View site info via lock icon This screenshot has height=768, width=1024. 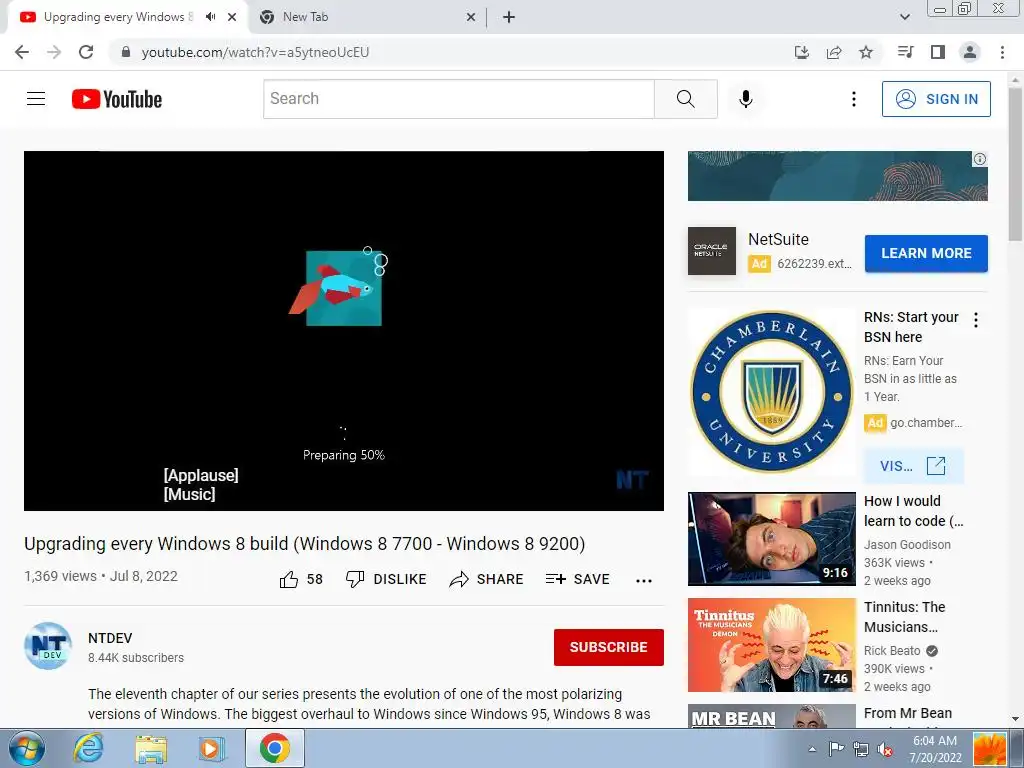(126, 52)
